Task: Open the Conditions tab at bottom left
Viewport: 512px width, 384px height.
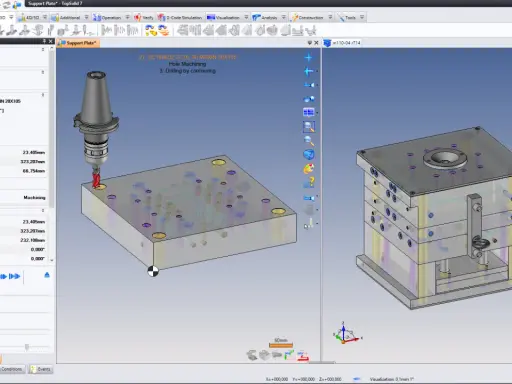Action: (12, 369)
